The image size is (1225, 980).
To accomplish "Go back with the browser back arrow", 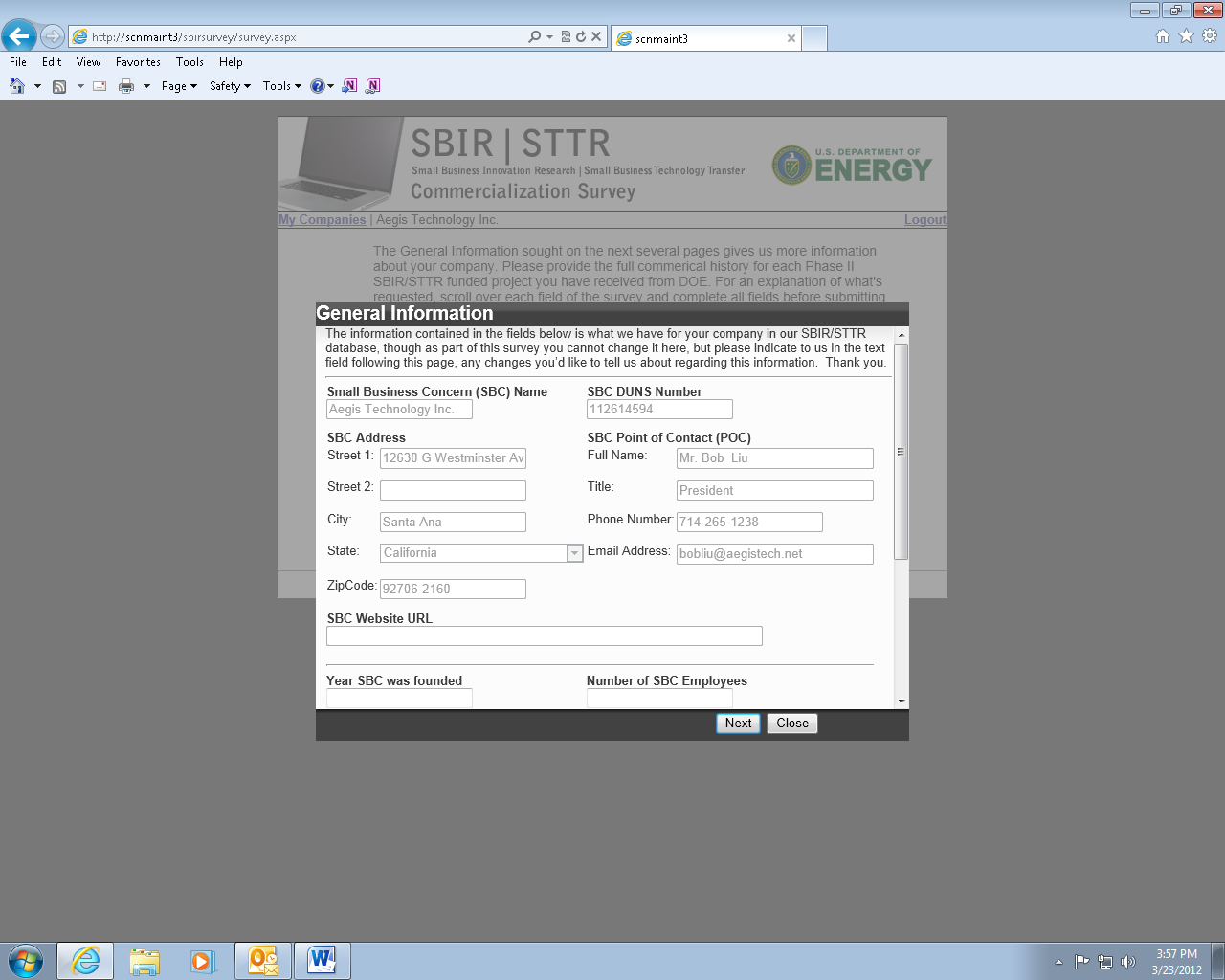I will click(x=19, y=36).
